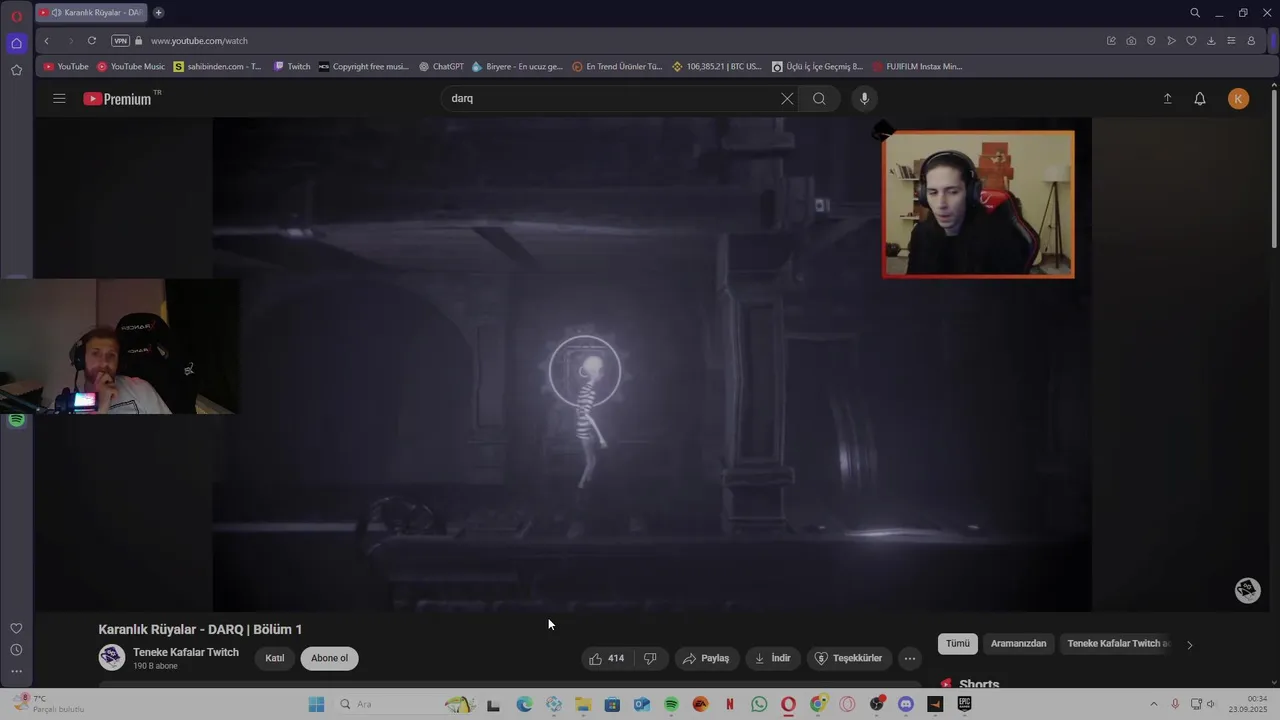Screen dimensions: 1280x720
Task: Click the Katıl join button
Action: pyautogui.click(x=275, y=658)
